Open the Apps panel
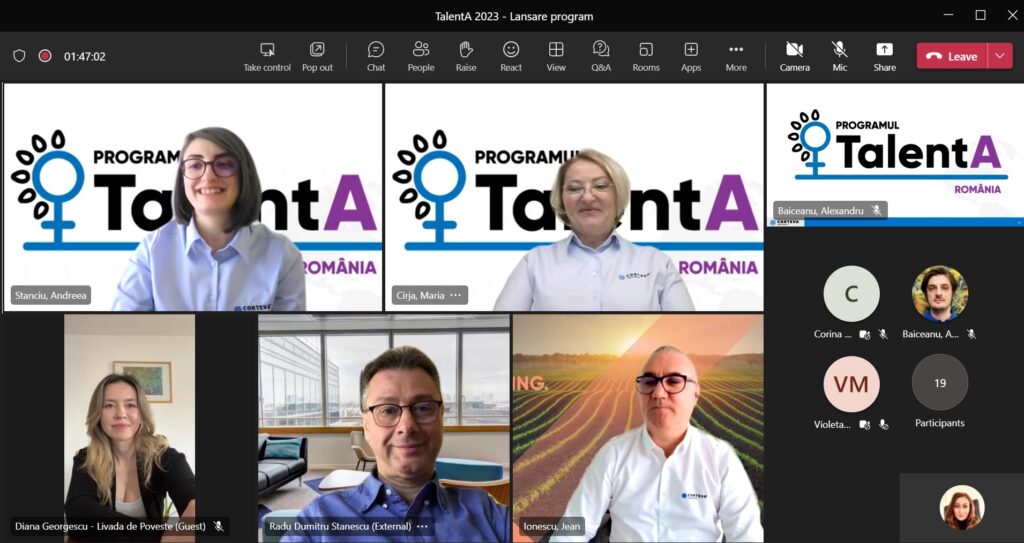This screenshot has width=1024, height=543. click(x=691, y=57)
